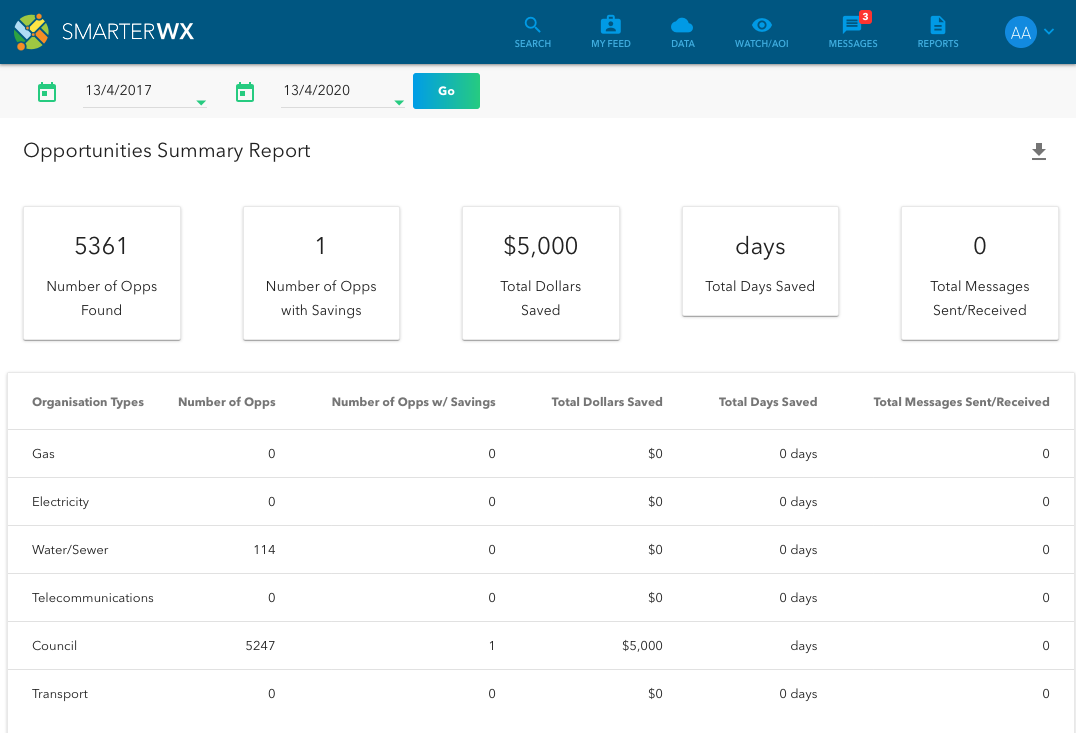
Task: Open the calendar picker for the start date
Action: tap(47, 91)
